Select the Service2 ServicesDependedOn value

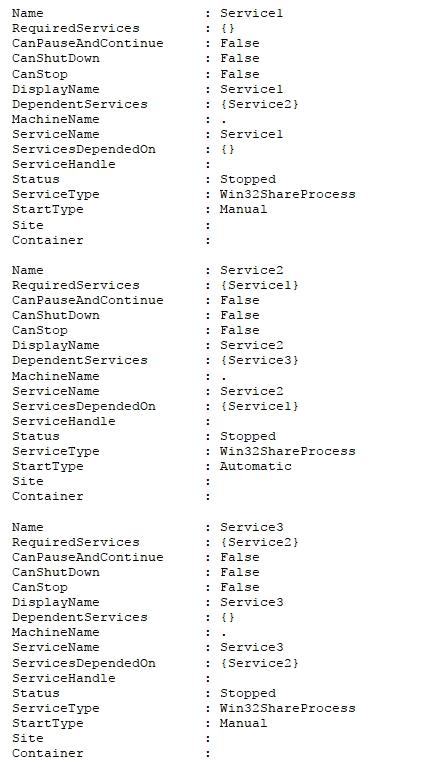pyautogui.click(x=259, y=406)
